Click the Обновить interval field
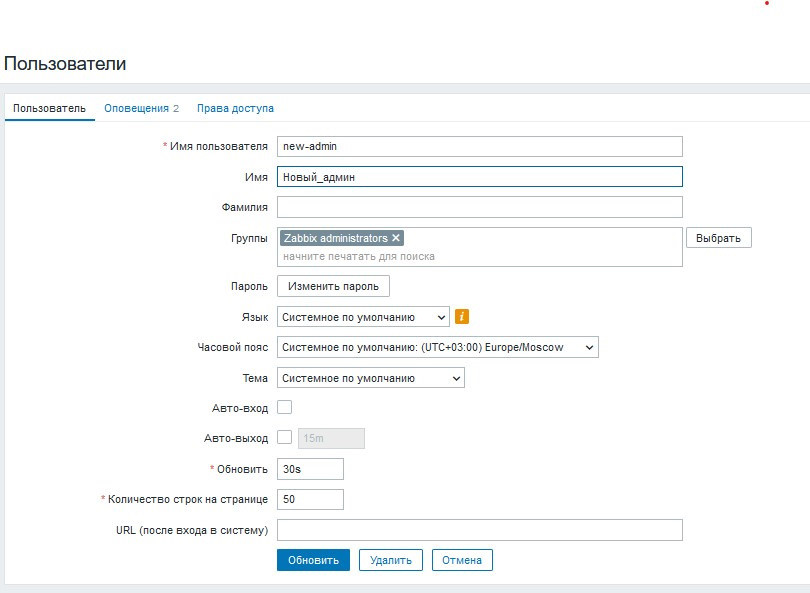The width and height of the screenshot is (810, 593). (x=310, y=469)
